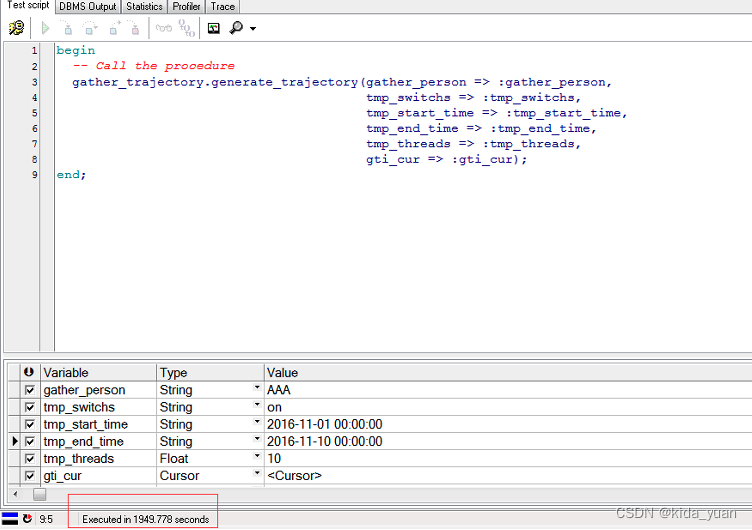Click the debugger object browser icon
The width and height of the screenshot is (752, 530).
[x=16, y=28]
